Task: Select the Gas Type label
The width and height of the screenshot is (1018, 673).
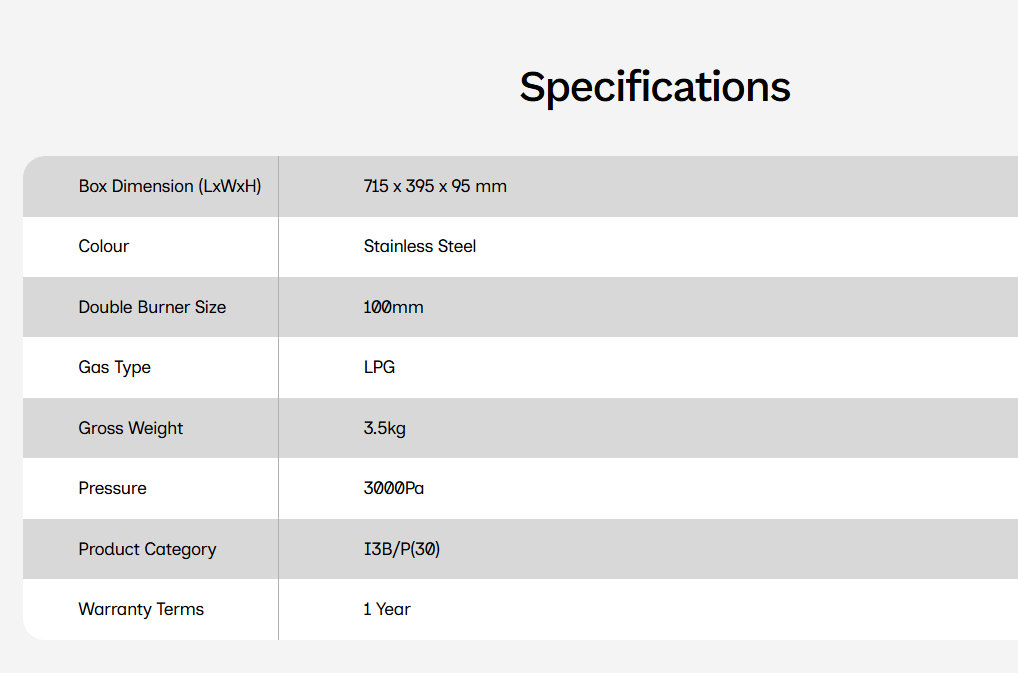Action: point(114,368)
